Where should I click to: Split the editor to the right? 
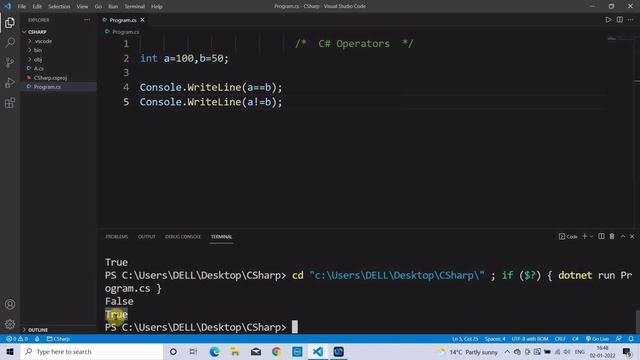pos(620,20)
